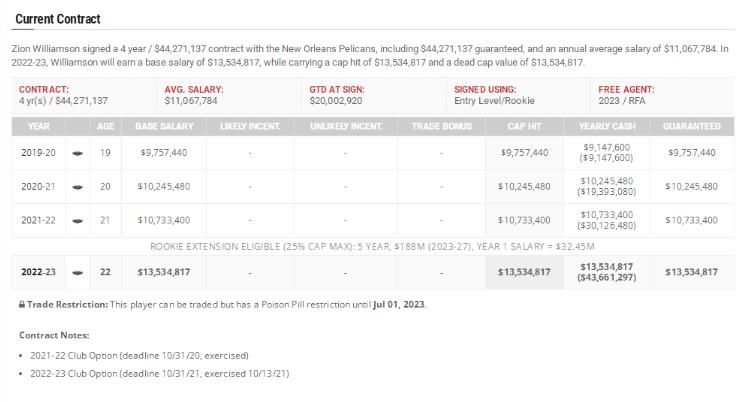
Task: Click the rookie extension eligible note row
Action: click(372, 246)
